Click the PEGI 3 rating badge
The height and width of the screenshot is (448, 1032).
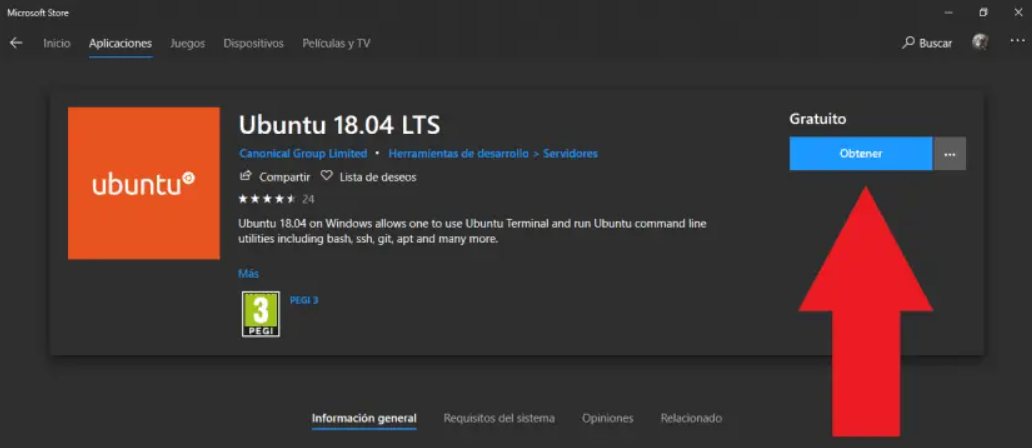[260, 314]
